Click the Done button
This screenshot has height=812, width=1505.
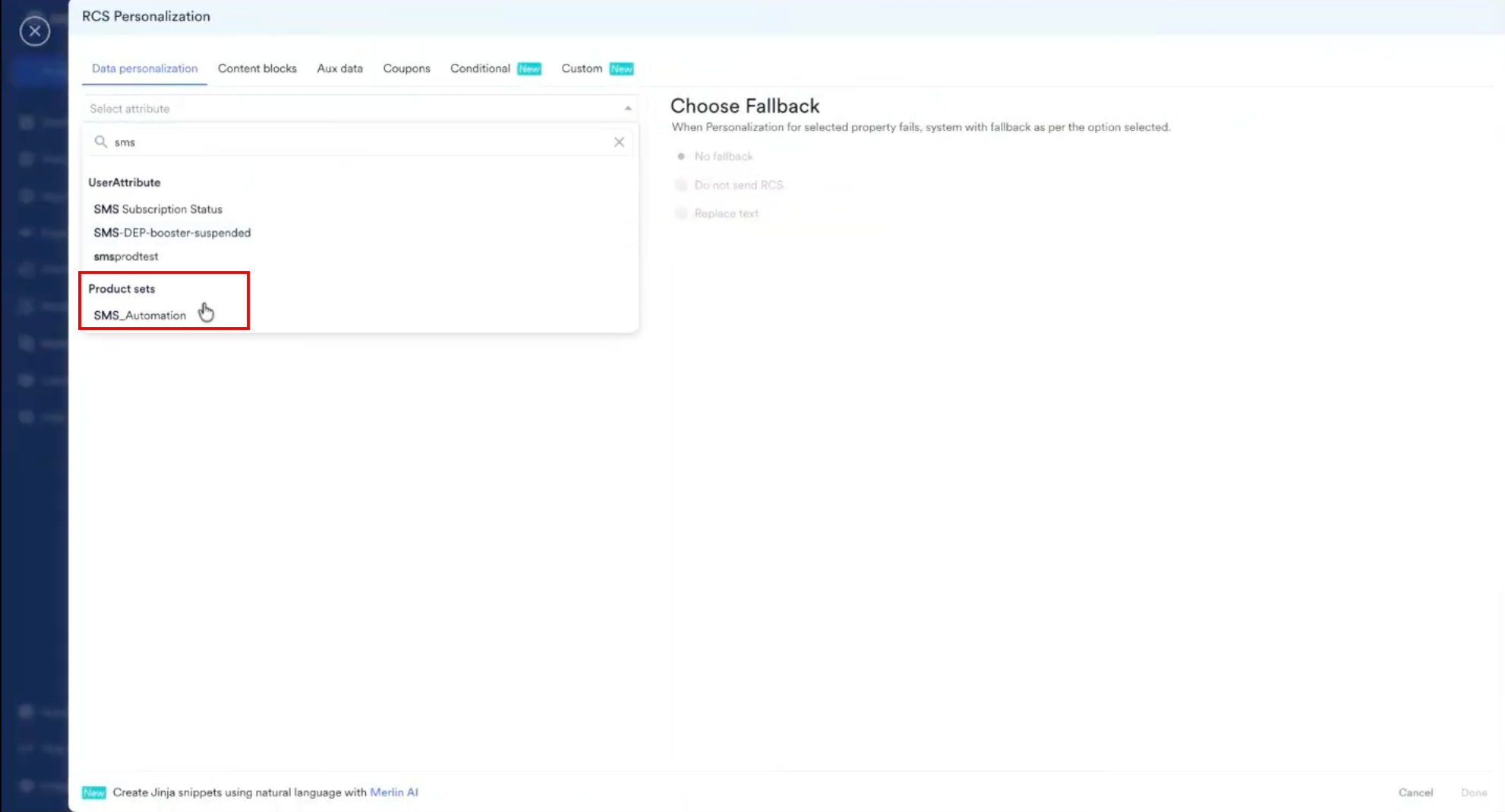[1474, 792]
